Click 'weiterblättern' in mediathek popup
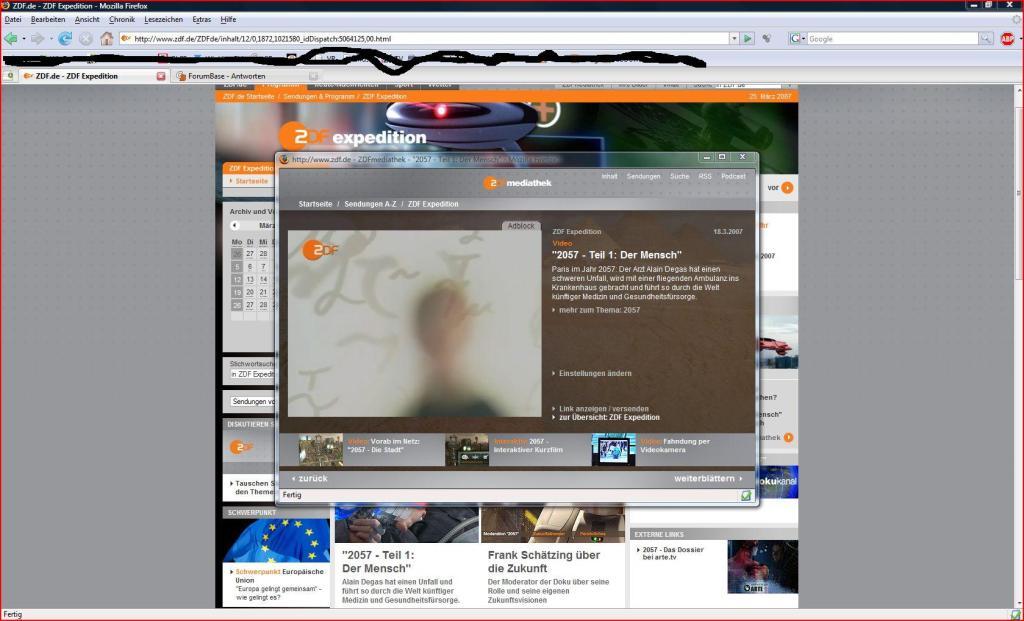1024x621 pixels. coord(708,479)
